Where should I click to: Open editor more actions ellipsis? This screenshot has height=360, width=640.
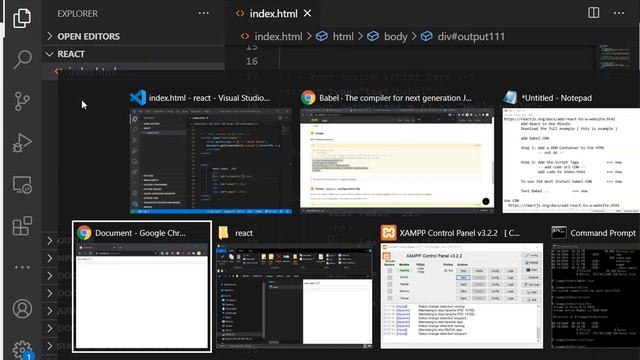click(619, 13)
